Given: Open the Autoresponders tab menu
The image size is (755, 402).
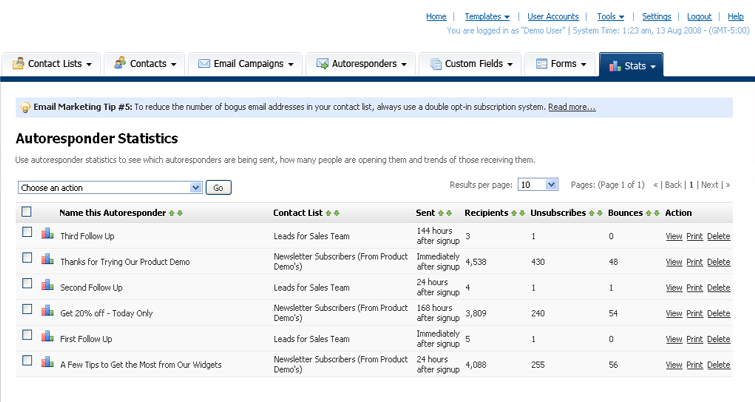Looking at the screenshot, I should (x=361, y=64).
